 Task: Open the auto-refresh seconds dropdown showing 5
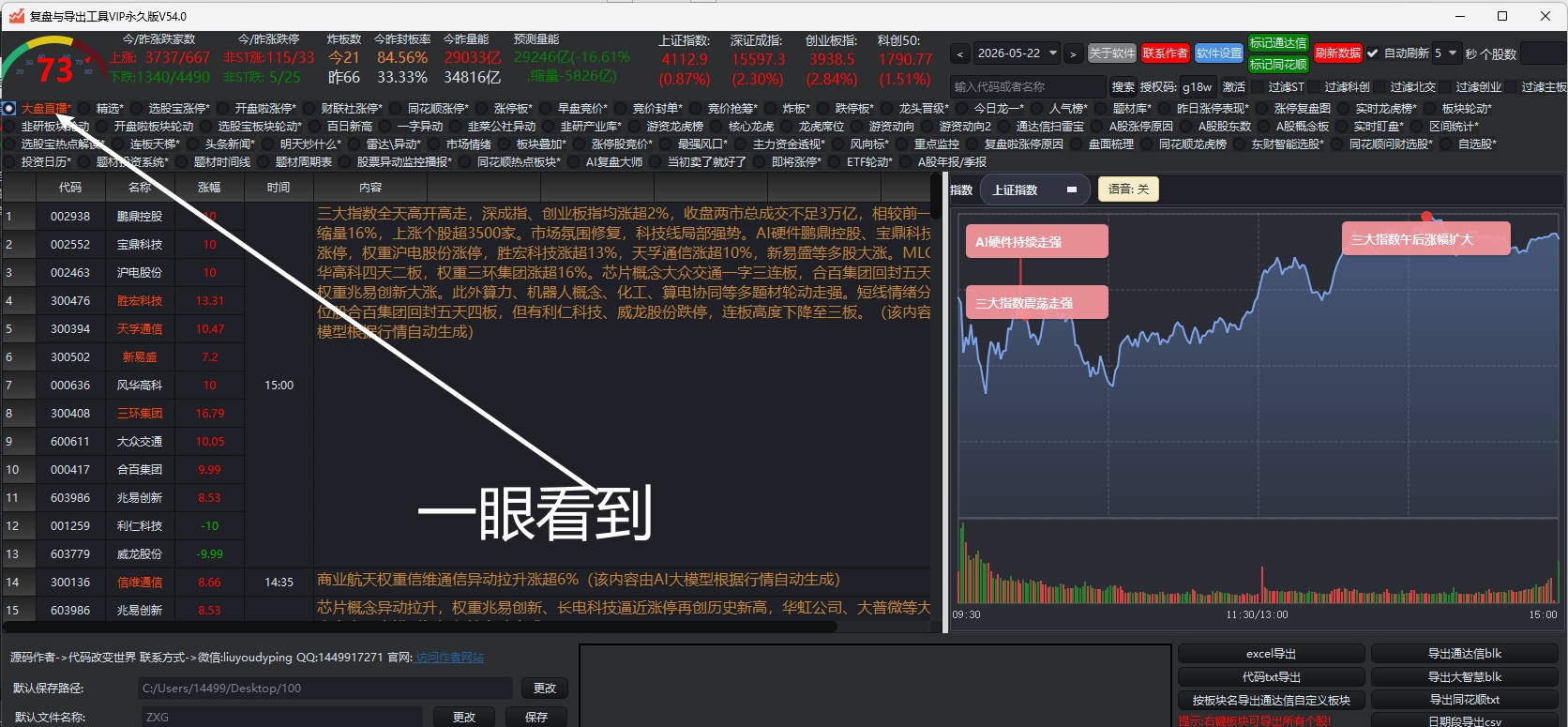tap(1445, 53)
